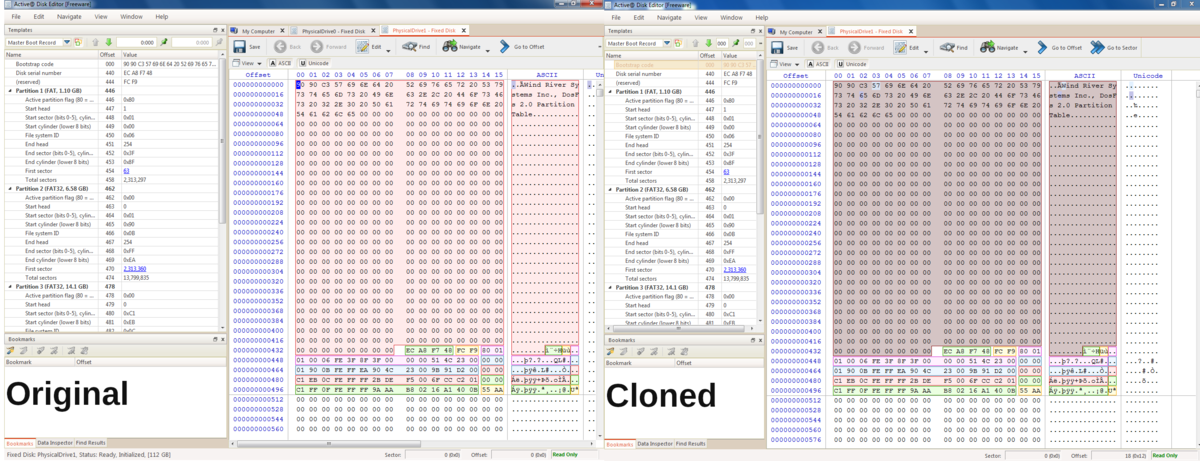Click Find in the Cloned window toolbar
The height and width of the screenshot is (461, 1200).
coord(954,47)
